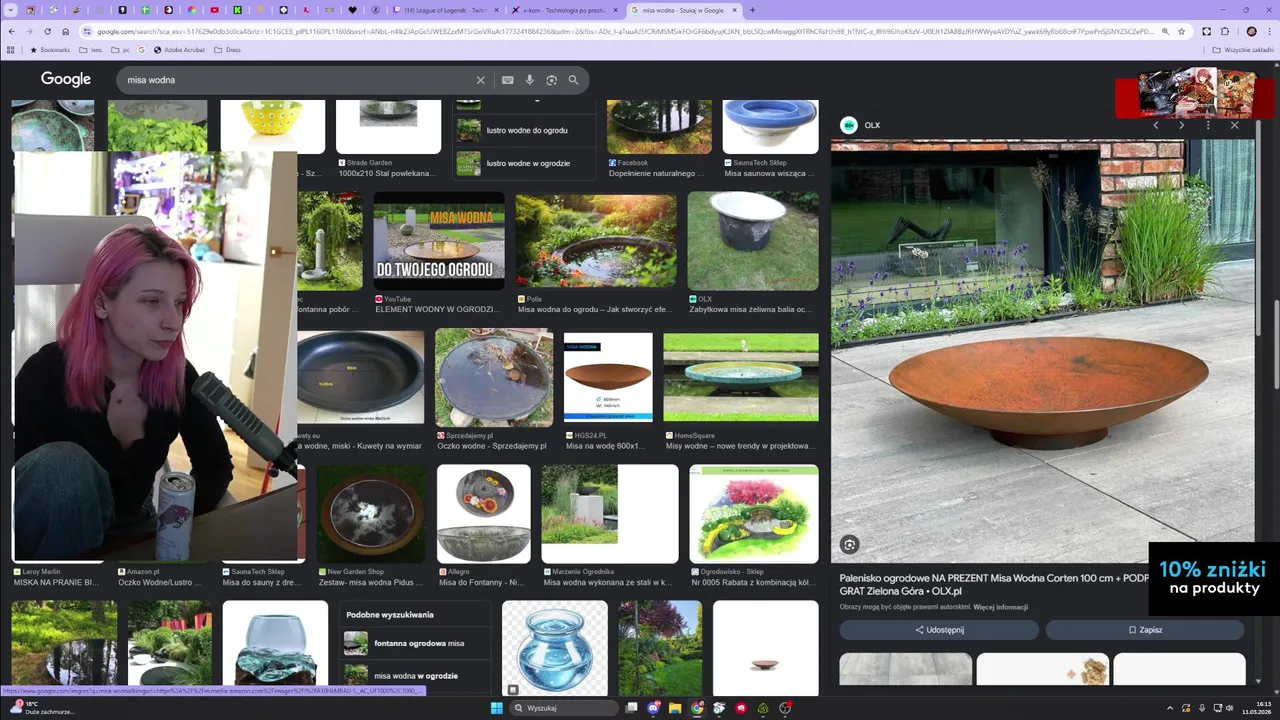Select the misa wodna Szukaj w Google tab

(684, 10)
